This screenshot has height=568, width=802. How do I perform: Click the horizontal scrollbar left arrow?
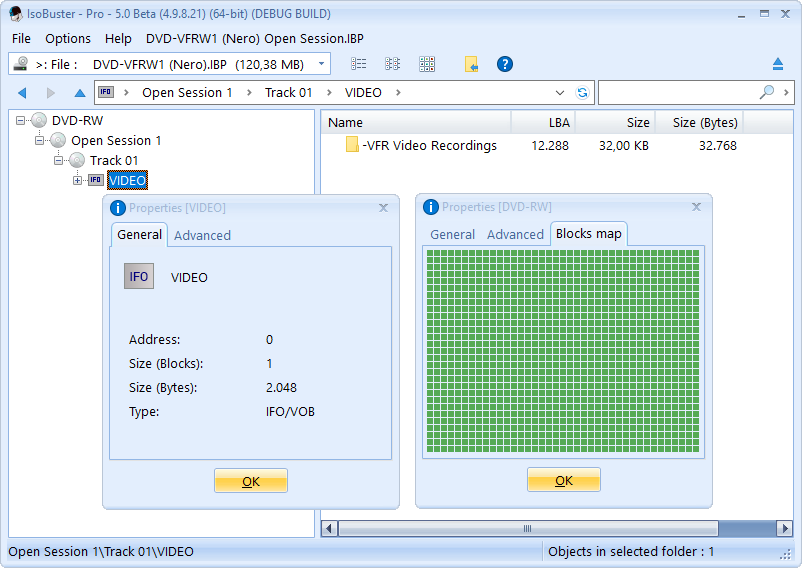[329, 528]
